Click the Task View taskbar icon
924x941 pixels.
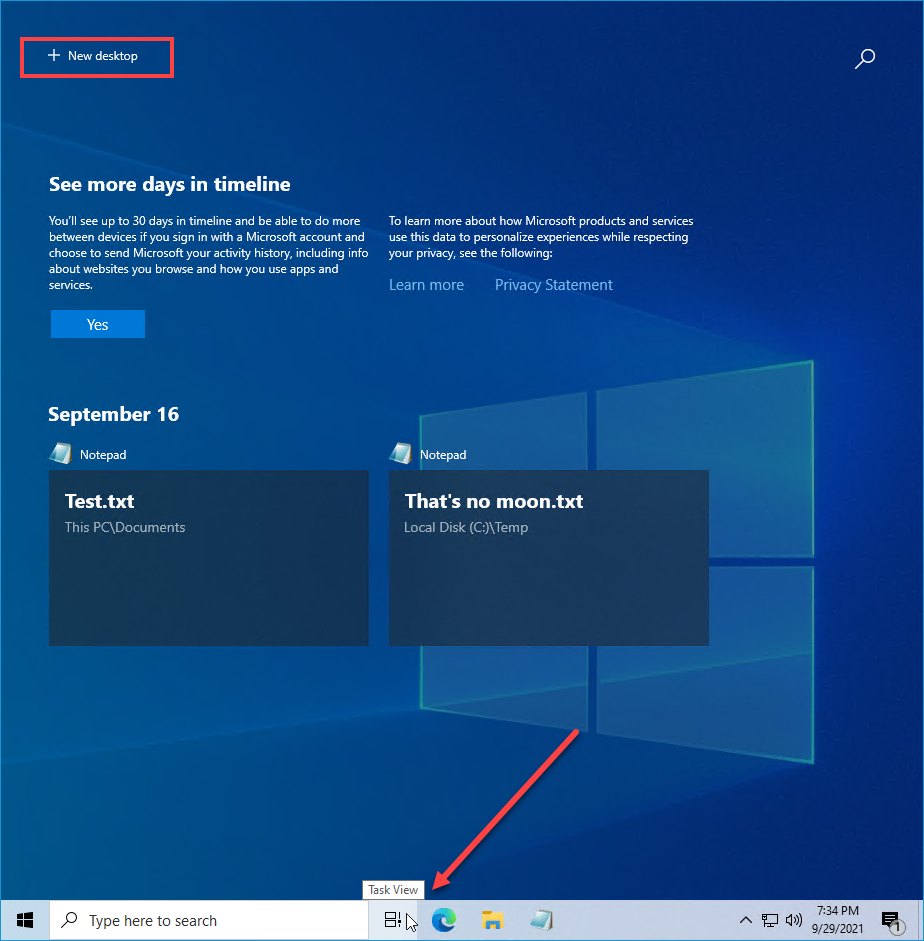[392, 920]
